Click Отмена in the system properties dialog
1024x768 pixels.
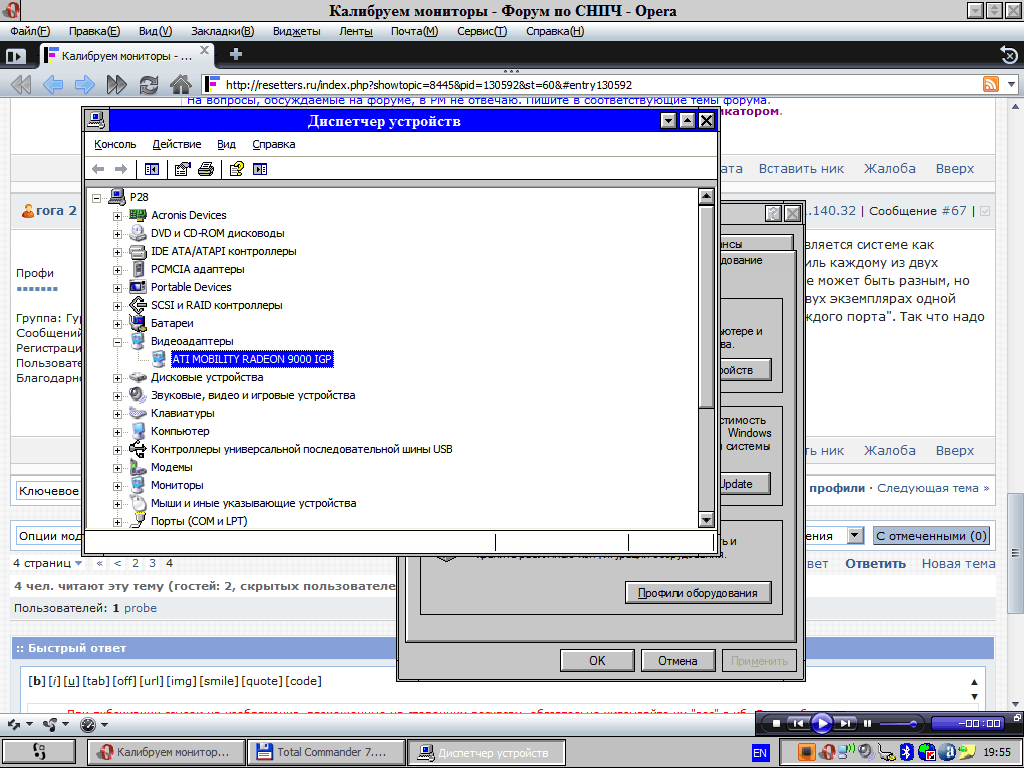click(x=678, y=660)
